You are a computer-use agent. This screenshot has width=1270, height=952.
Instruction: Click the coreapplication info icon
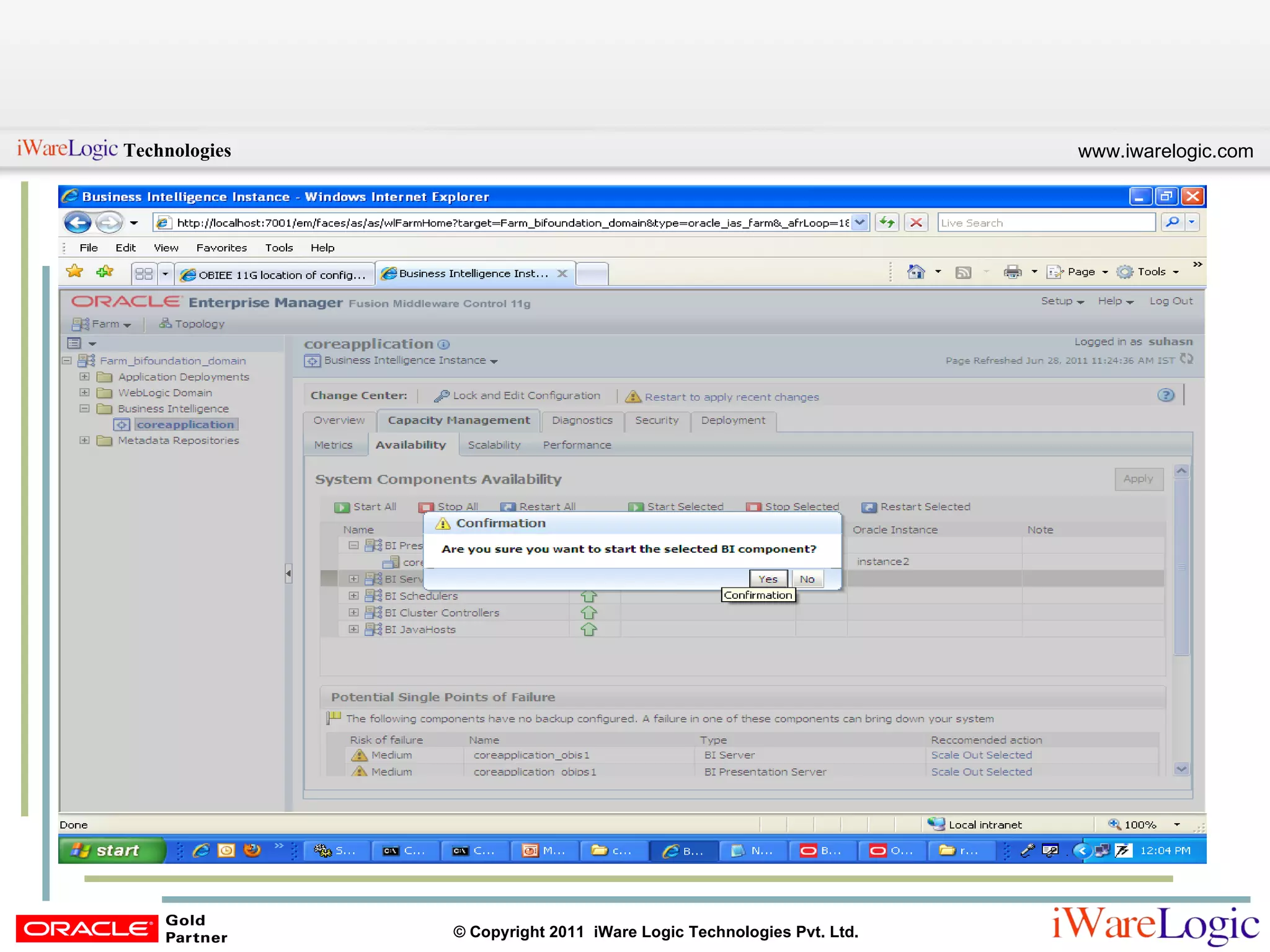pos(443,345)
